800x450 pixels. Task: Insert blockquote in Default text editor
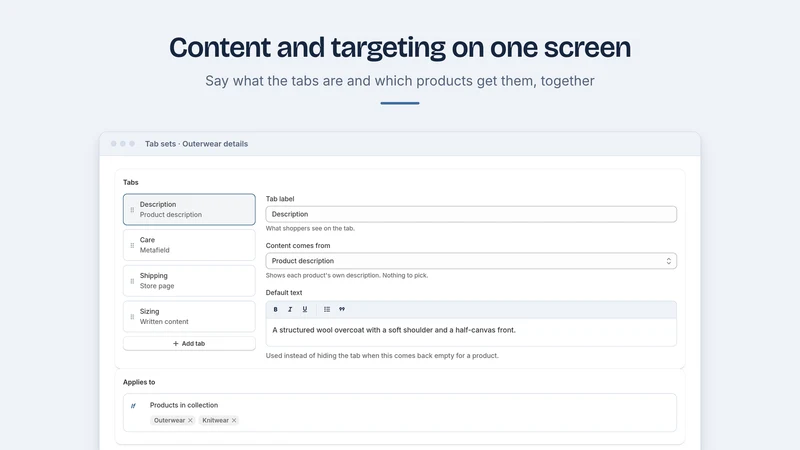point(342,309)
